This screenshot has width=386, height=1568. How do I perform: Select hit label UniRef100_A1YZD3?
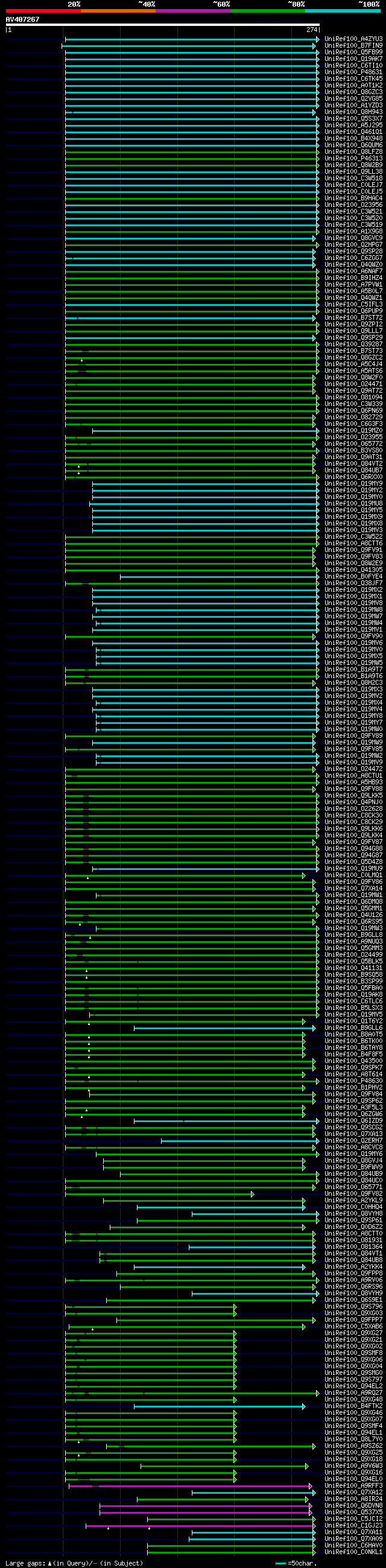[x=353, y=106]
